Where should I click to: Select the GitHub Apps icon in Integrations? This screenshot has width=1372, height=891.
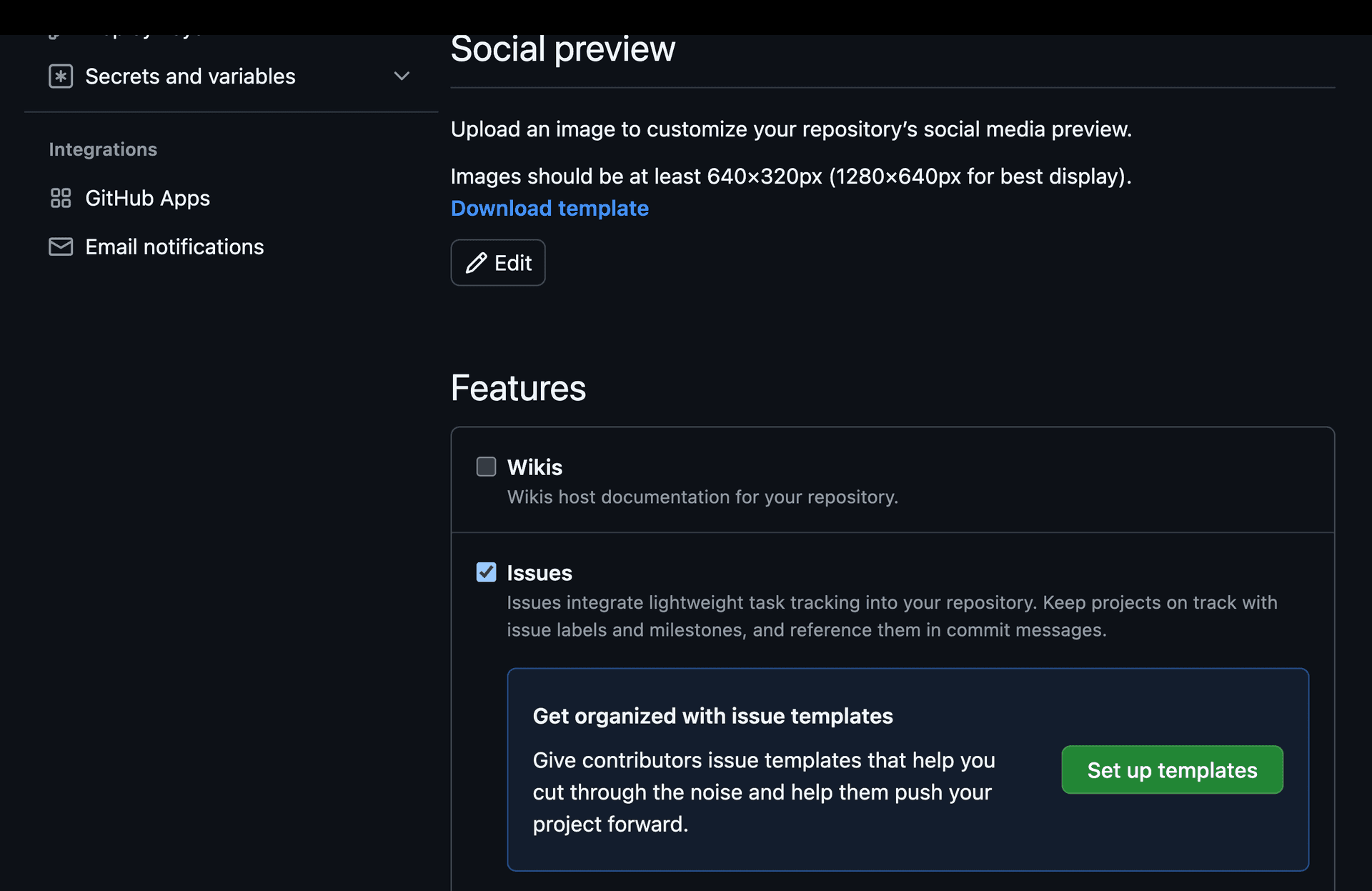click(x=61, y=198)
